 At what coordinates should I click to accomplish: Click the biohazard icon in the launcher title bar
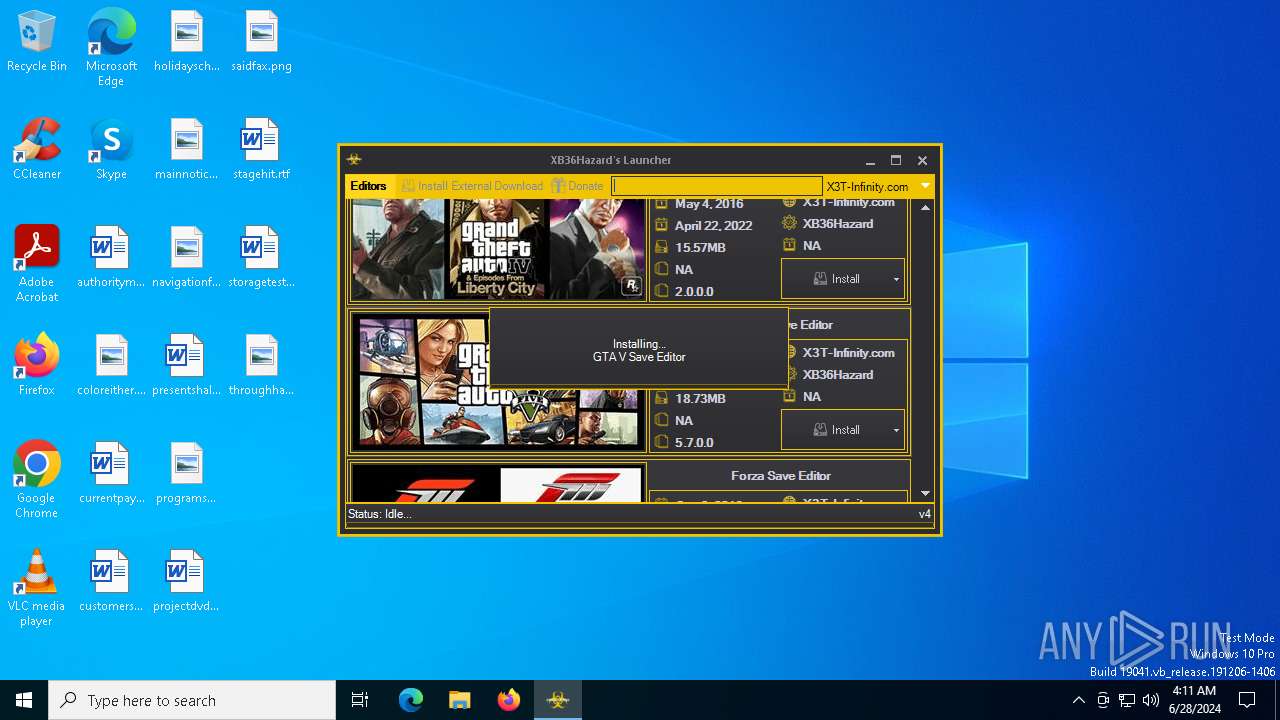[x=353, y=160]
